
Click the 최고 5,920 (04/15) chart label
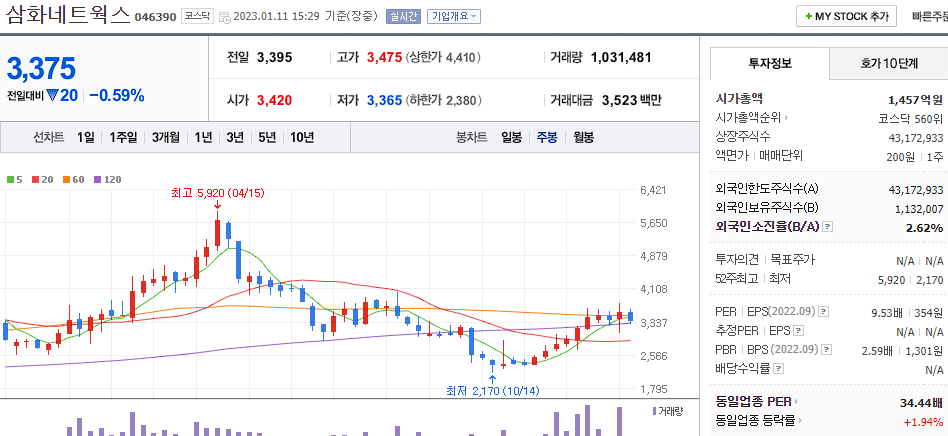pos(218,194)
